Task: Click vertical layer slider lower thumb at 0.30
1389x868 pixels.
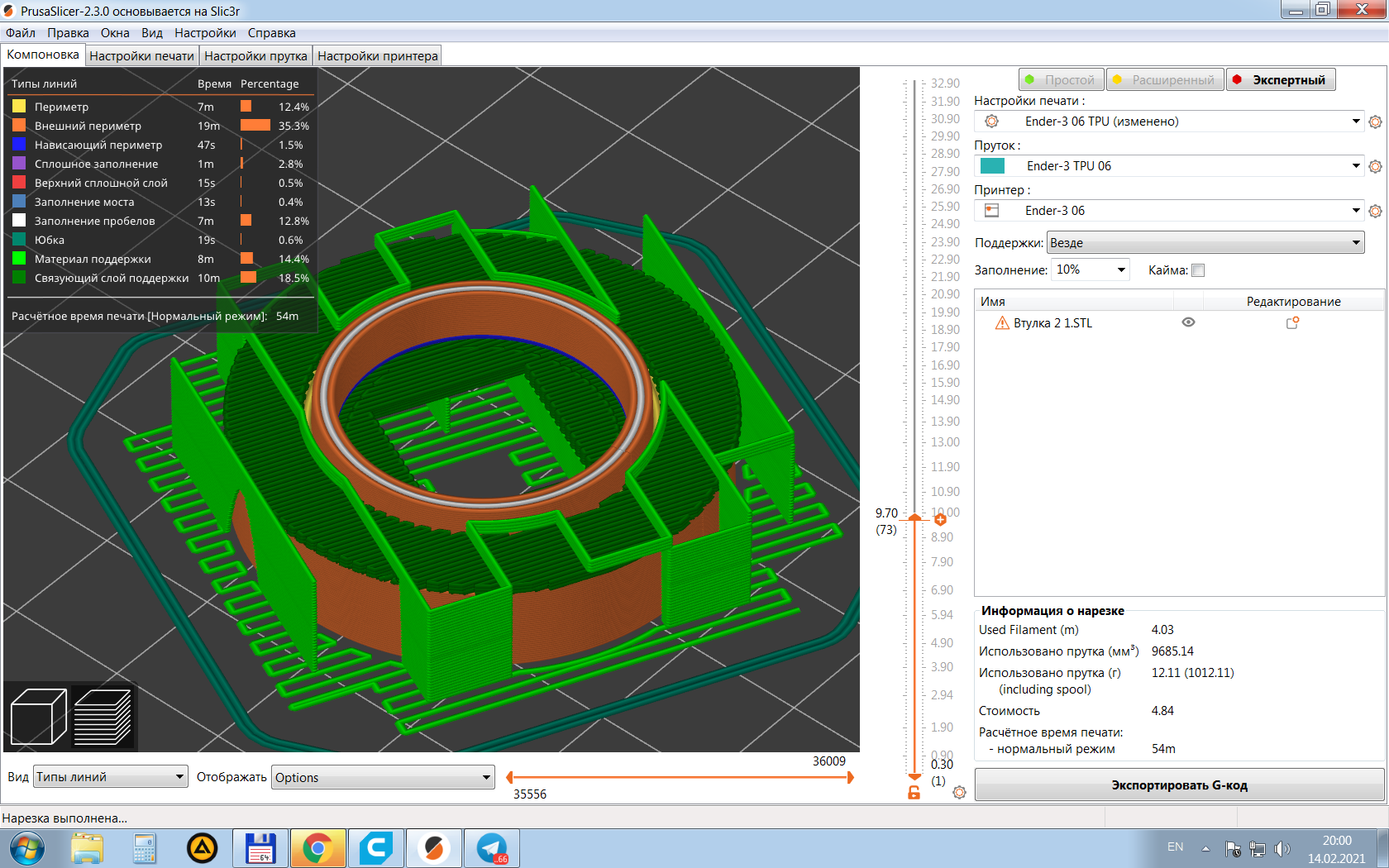Action: [x=914, y=776]
